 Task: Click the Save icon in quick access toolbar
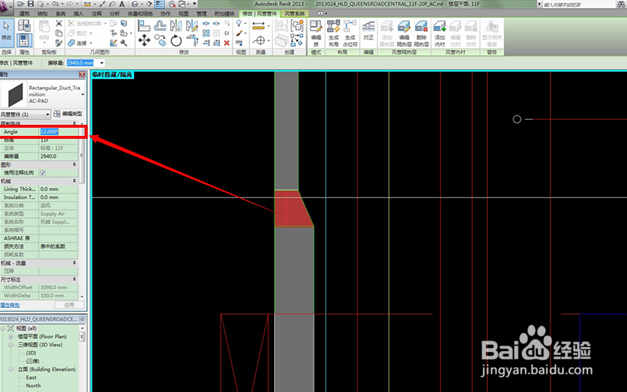tap(30, 4)
